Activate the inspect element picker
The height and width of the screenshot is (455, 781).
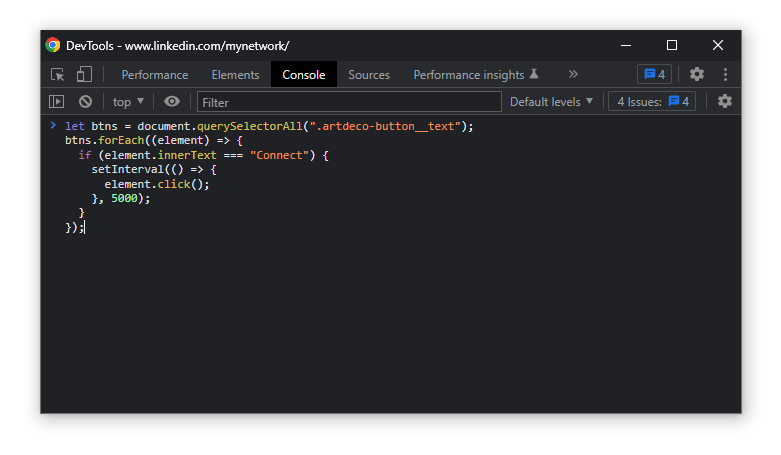click(58, 75)
